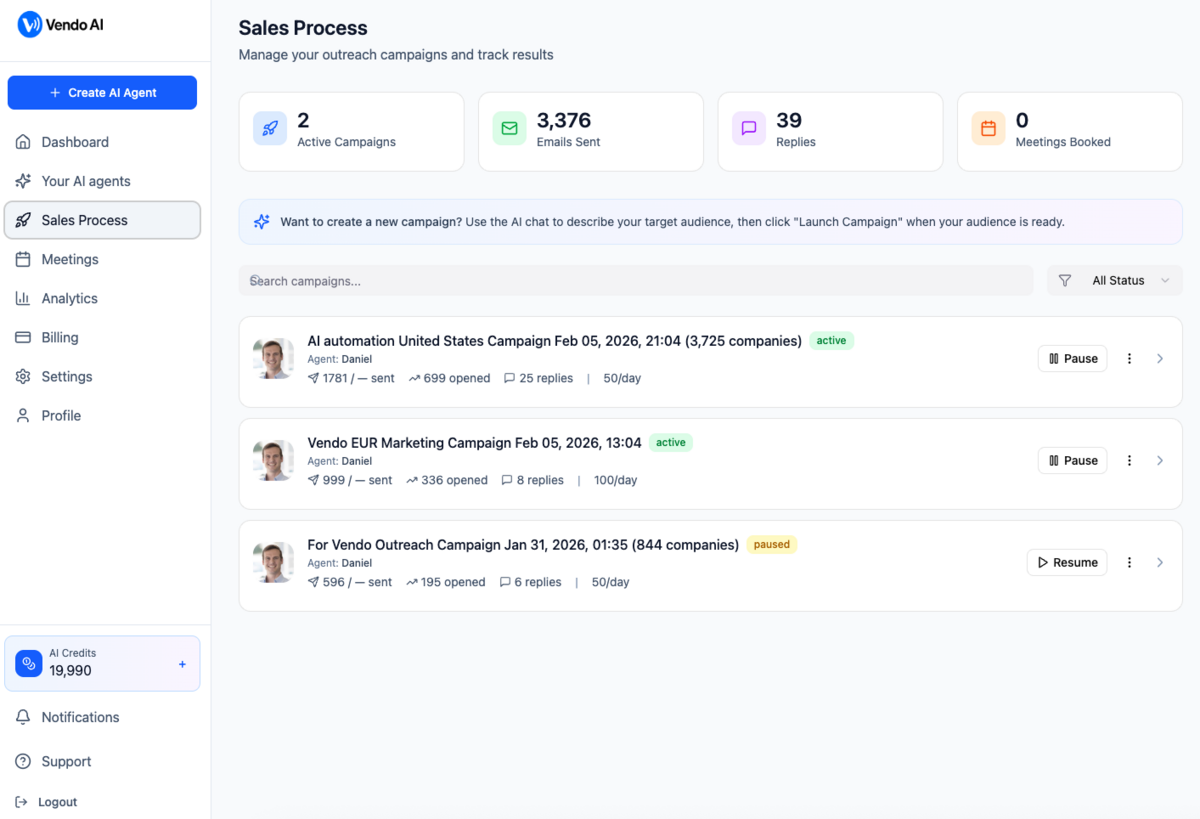The width and height of the screenshot is (1200, 819).
Task: Resume the For Vendo Outreach Campaign
Action: pos(1066,562)
